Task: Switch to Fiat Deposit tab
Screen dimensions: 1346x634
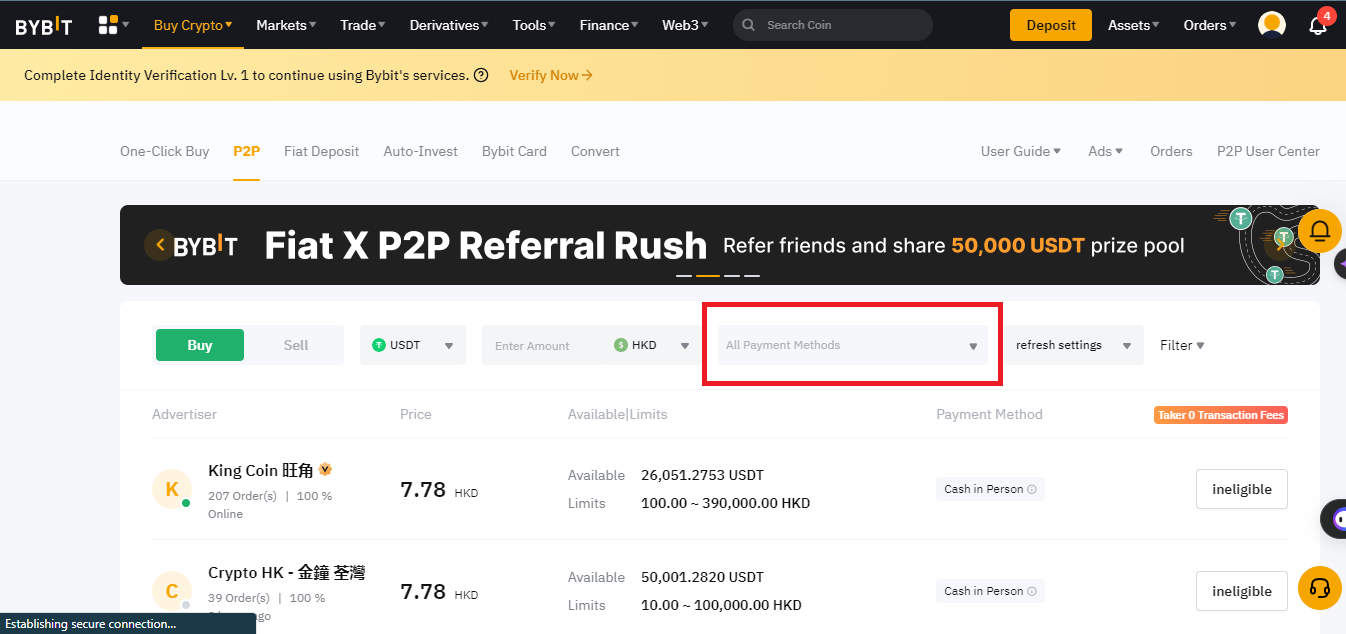Action: point(322,151)
